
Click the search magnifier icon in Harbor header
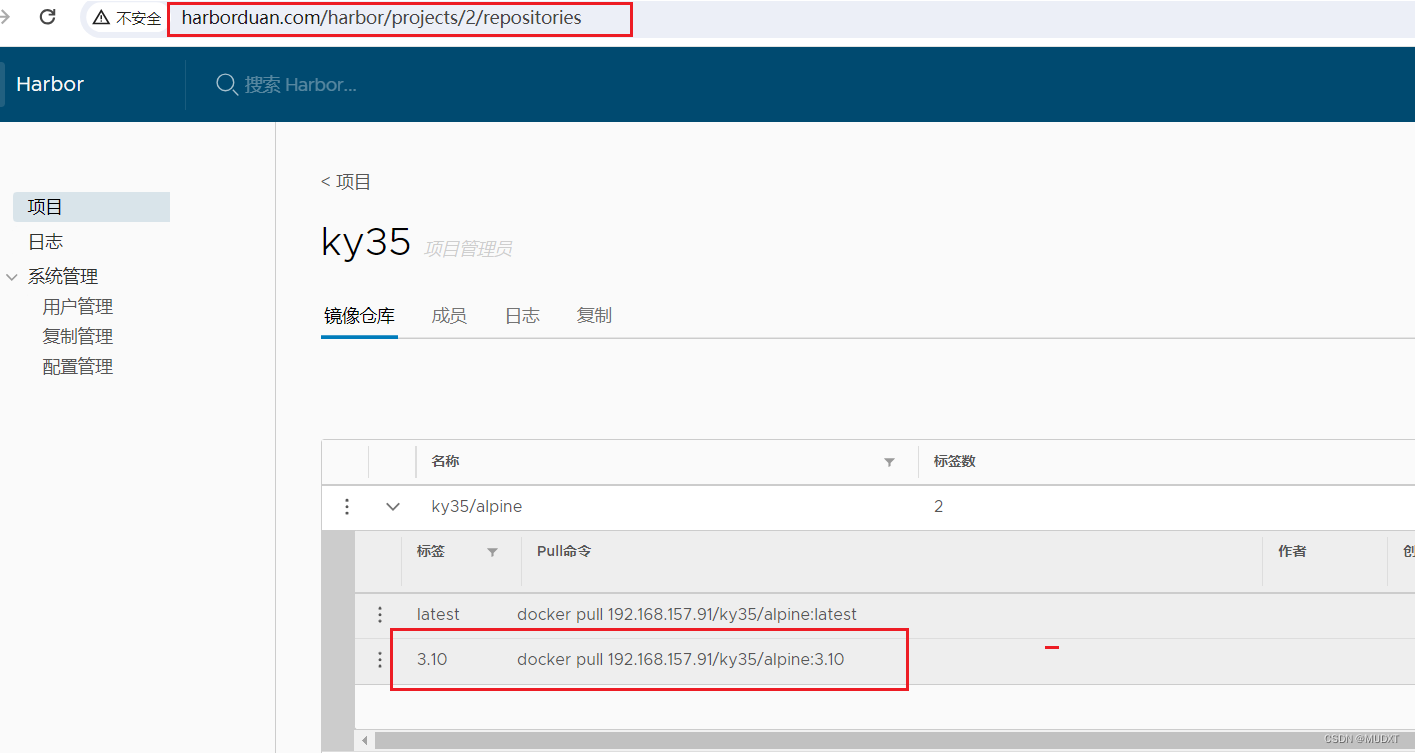click(x=227, y=84)
